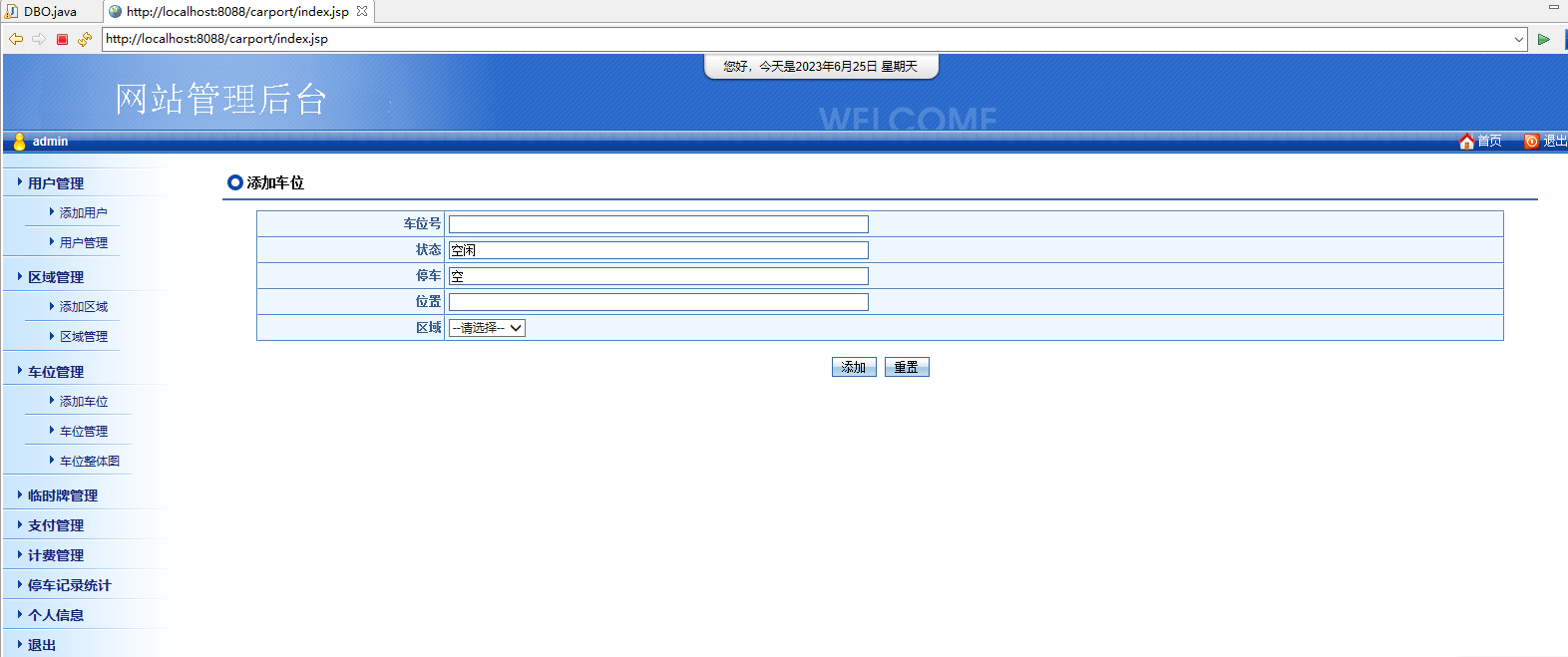Expand the 用户管理 menu section

(x=56, y=183)
